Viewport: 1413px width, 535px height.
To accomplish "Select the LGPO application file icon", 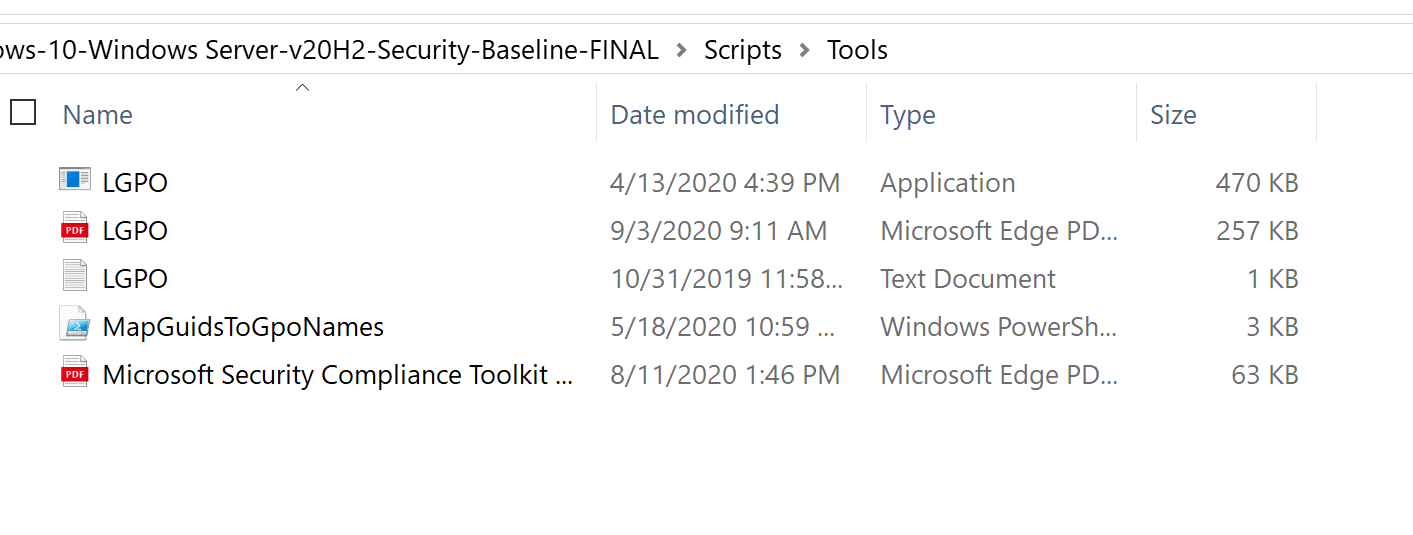I will (x=75, y=181).
